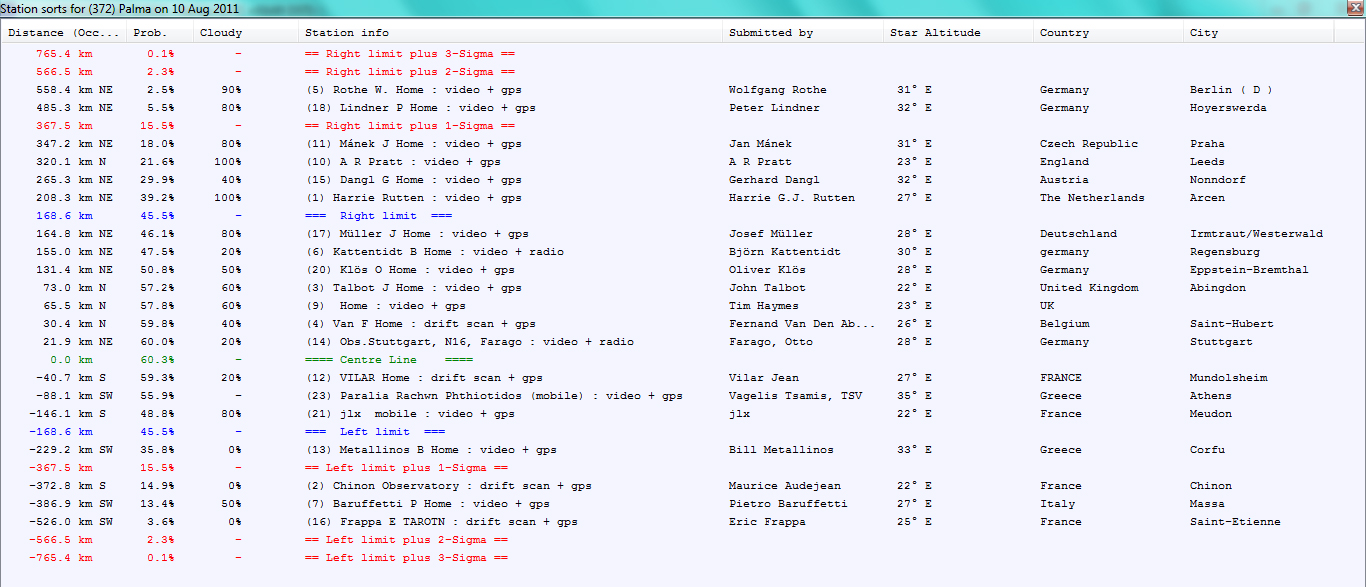Screen dimensions: 1366x587
Task: Click submitter name Jan Mánek
Action: click(x=760, y=144)
